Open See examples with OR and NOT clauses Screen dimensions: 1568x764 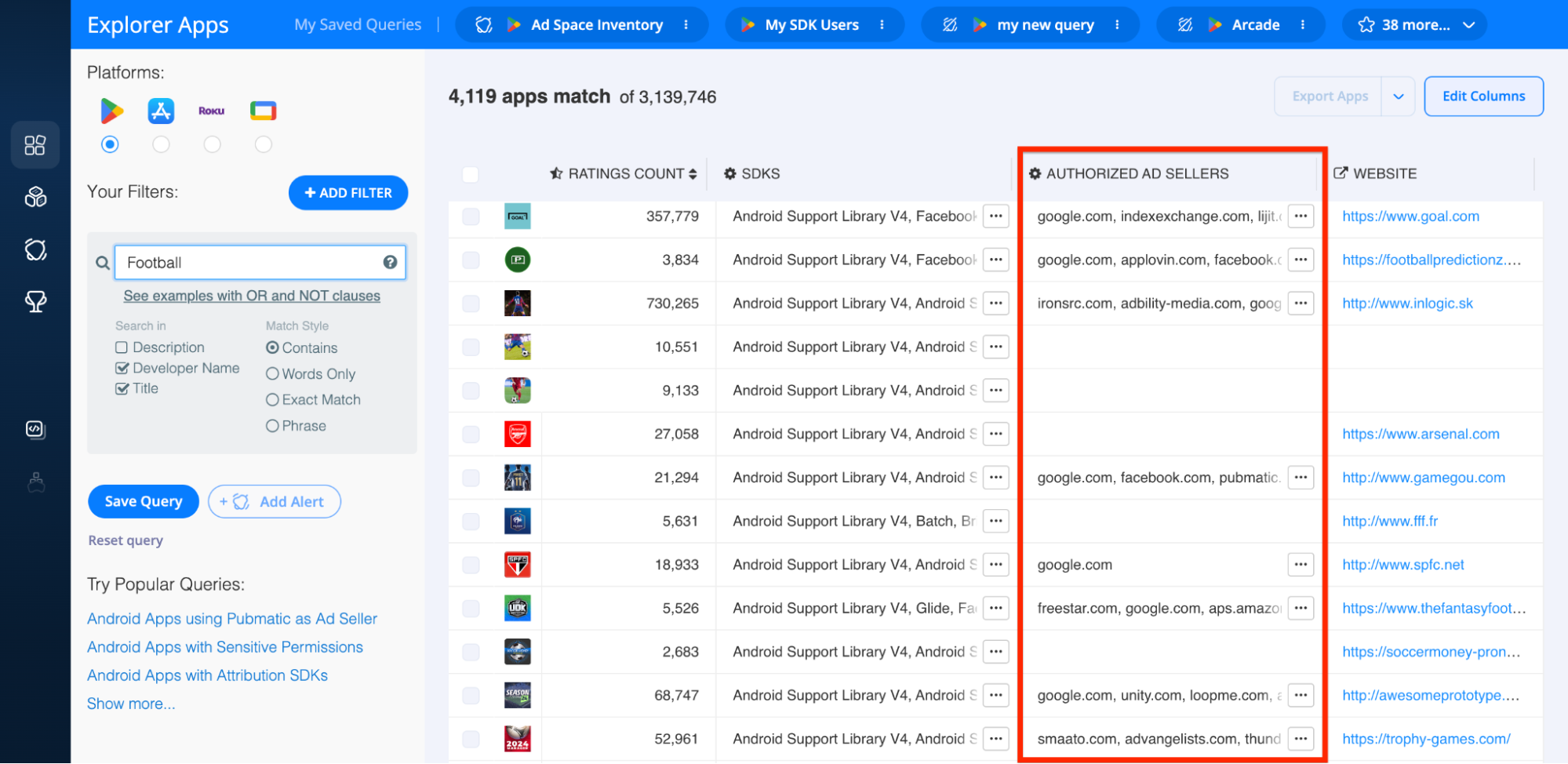[x=252, y=296]
